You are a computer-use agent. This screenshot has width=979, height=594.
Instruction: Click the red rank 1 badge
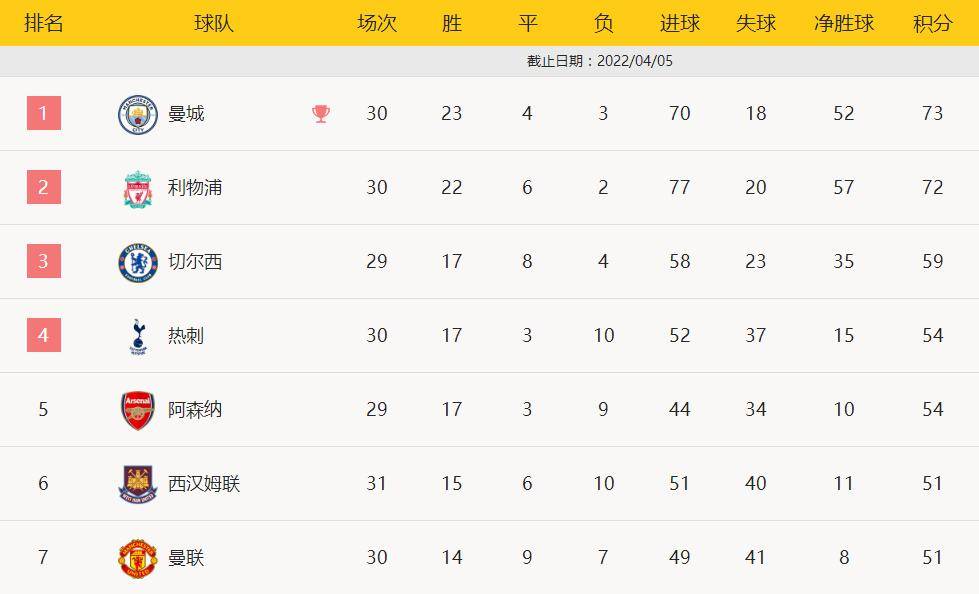[44, 113]
